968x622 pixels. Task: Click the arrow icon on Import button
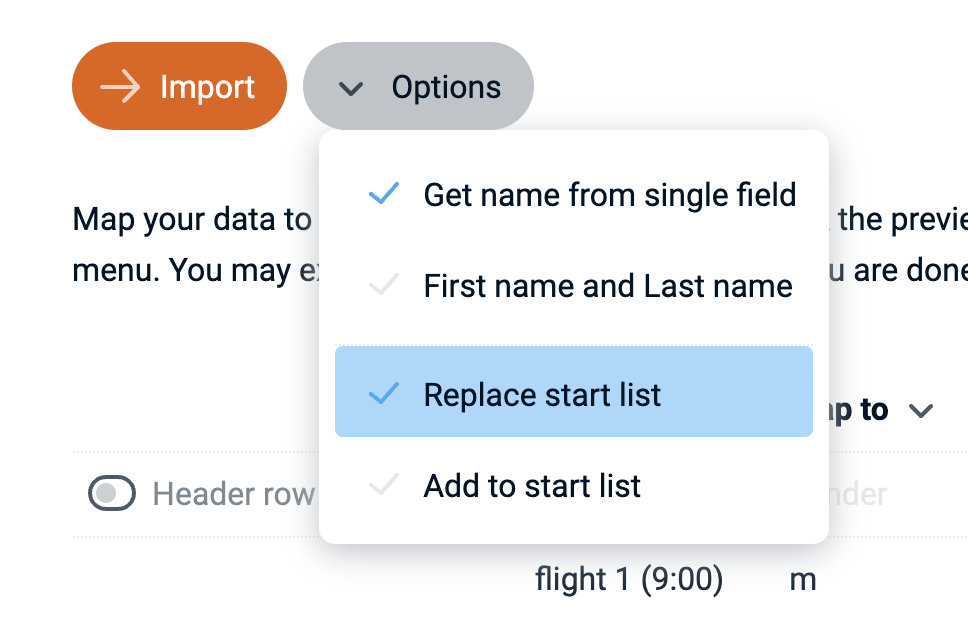click(120, 87)
